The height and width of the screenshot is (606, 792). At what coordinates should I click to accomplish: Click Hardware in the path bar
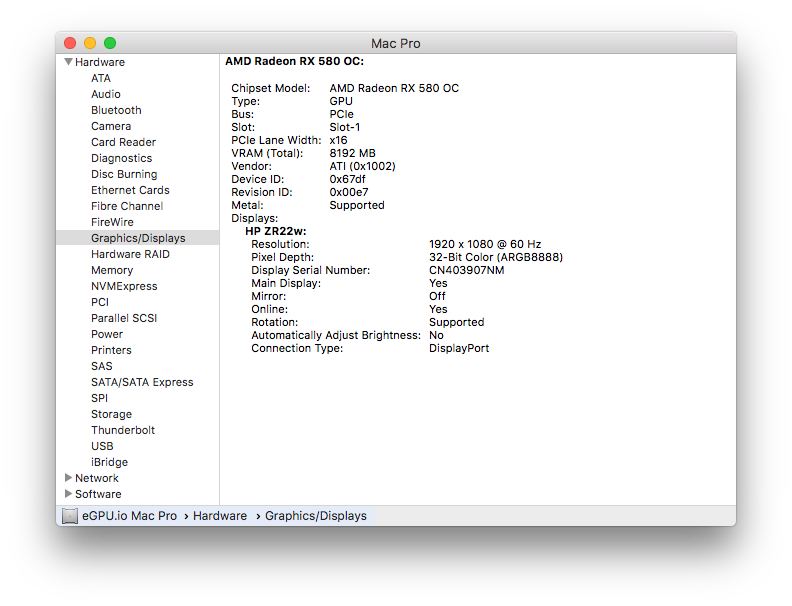(220, 516)
